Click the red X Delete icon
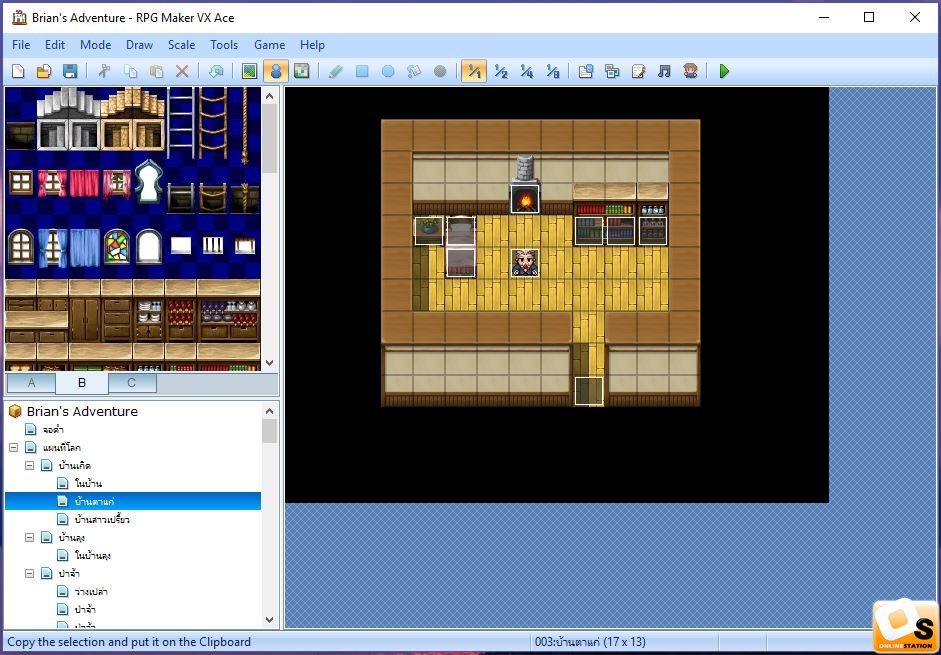This screenshot has height=655, width=941. [182, 71]
